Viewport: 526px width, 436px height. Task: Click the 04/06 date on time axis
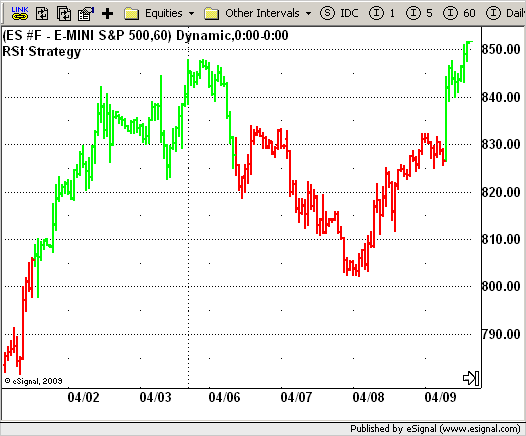point(224,397)
